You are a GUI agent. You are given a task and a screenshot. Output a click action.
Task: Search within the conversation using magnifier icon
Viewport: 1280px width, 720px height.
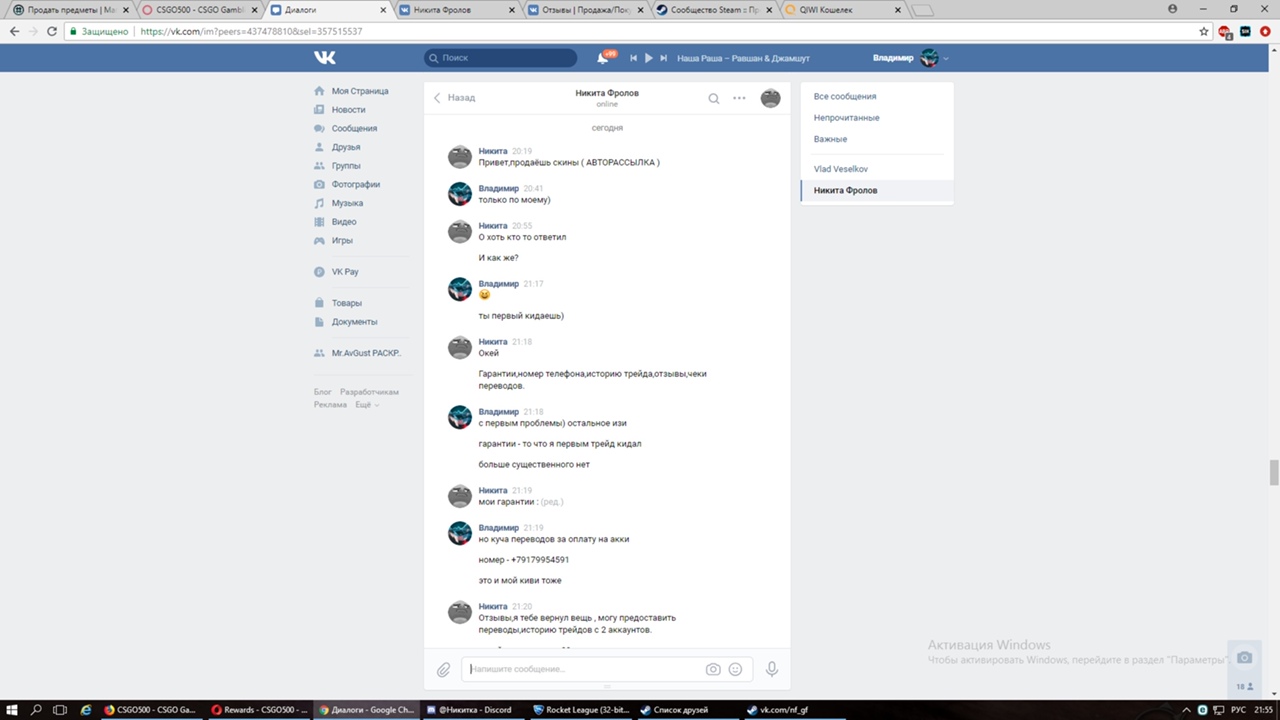coord(714,98)
